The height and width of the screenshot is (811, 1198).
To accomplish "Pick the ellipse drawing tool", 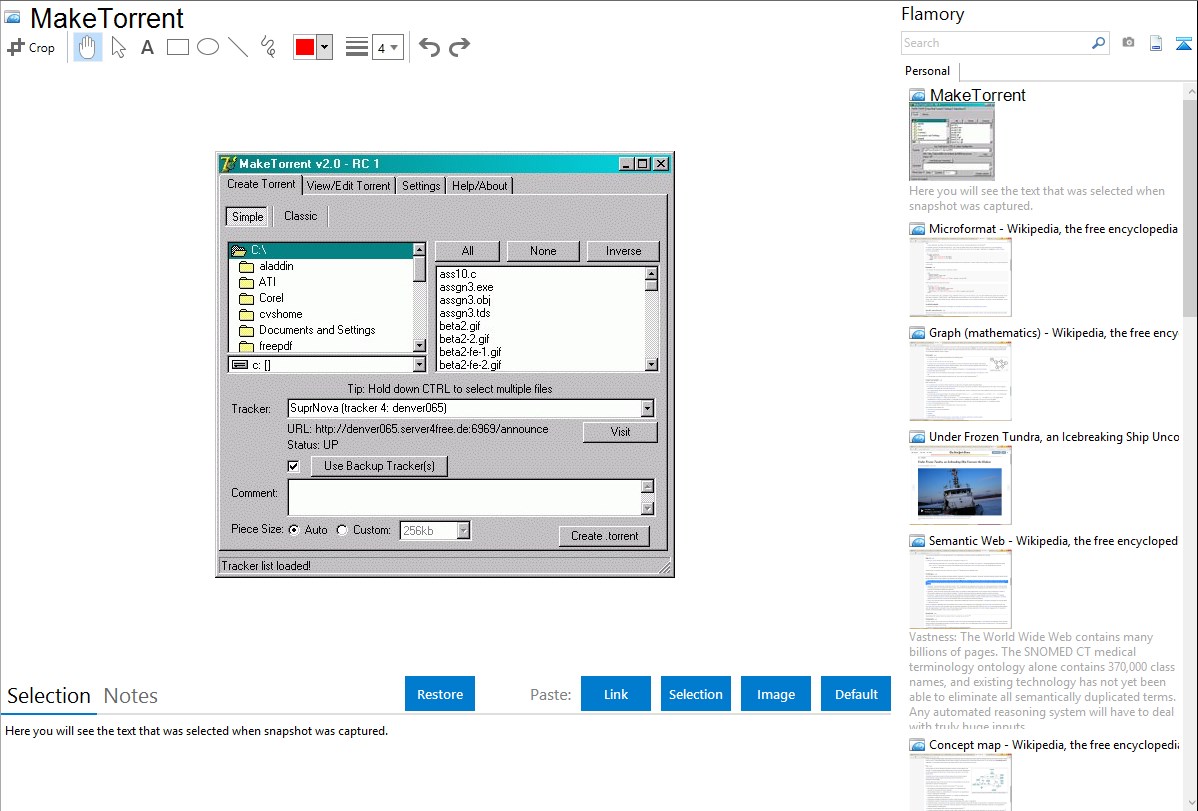I will tap(208, 47).
